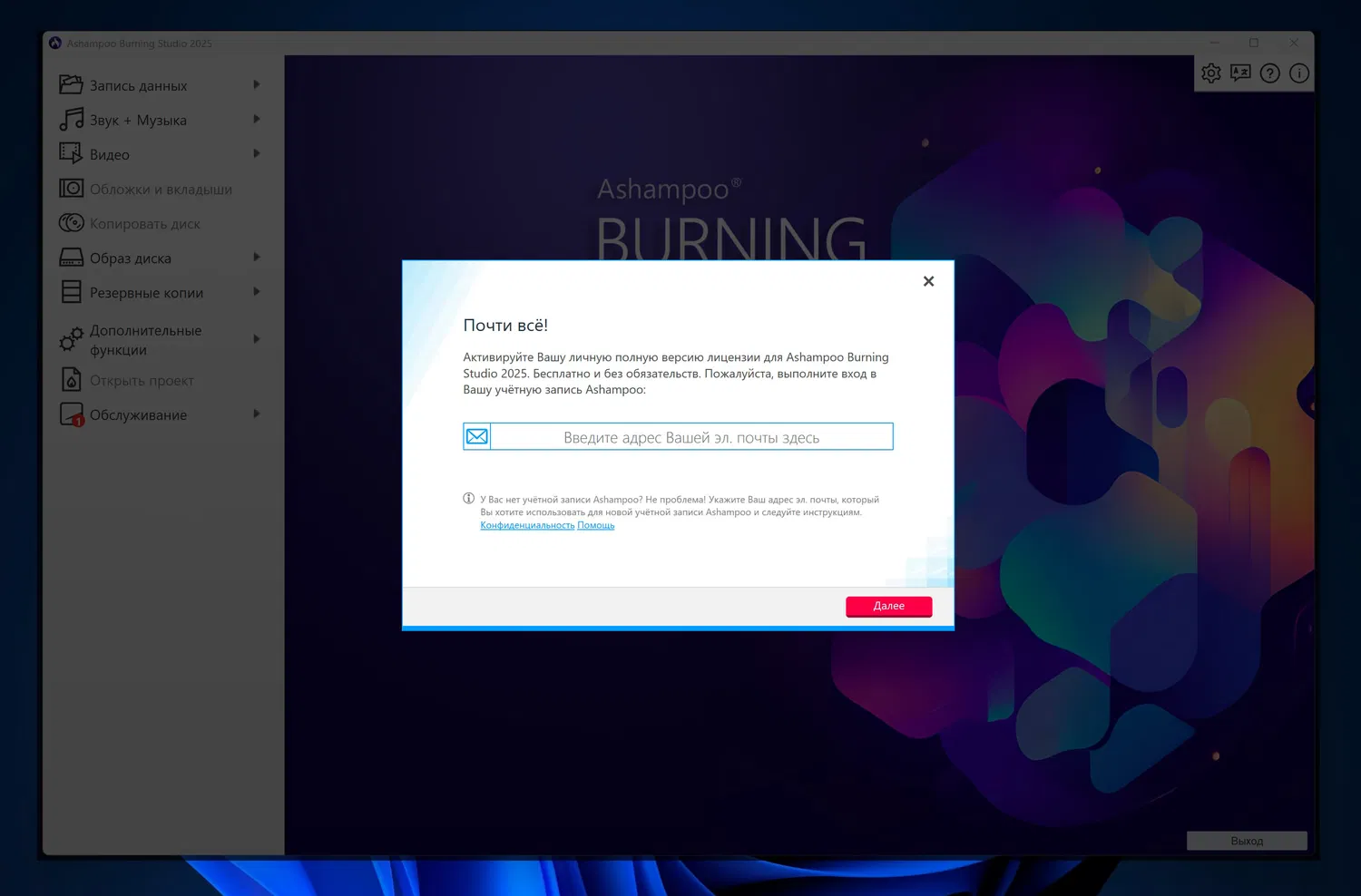The width and height of the screenshot is (1361, 896).
Task: Select the Резервные копии menu item
Action: tap(162, 292)
